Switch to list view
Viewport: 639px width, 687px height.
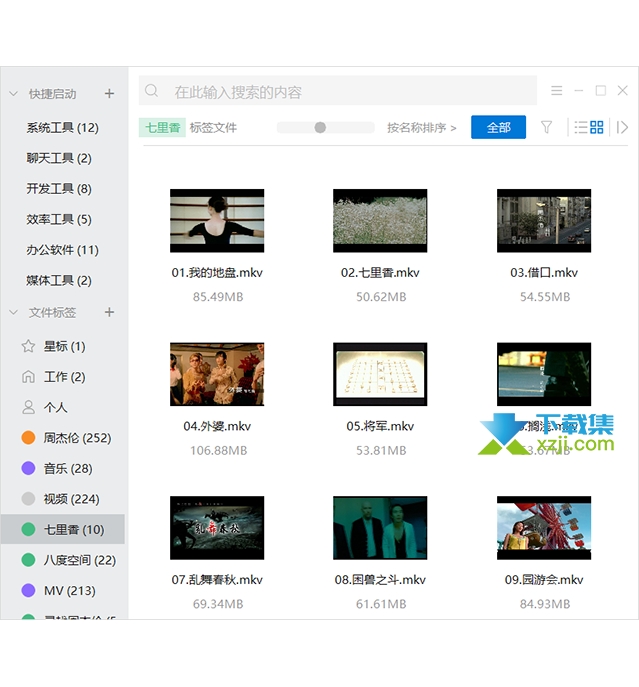tap(581, 127)
